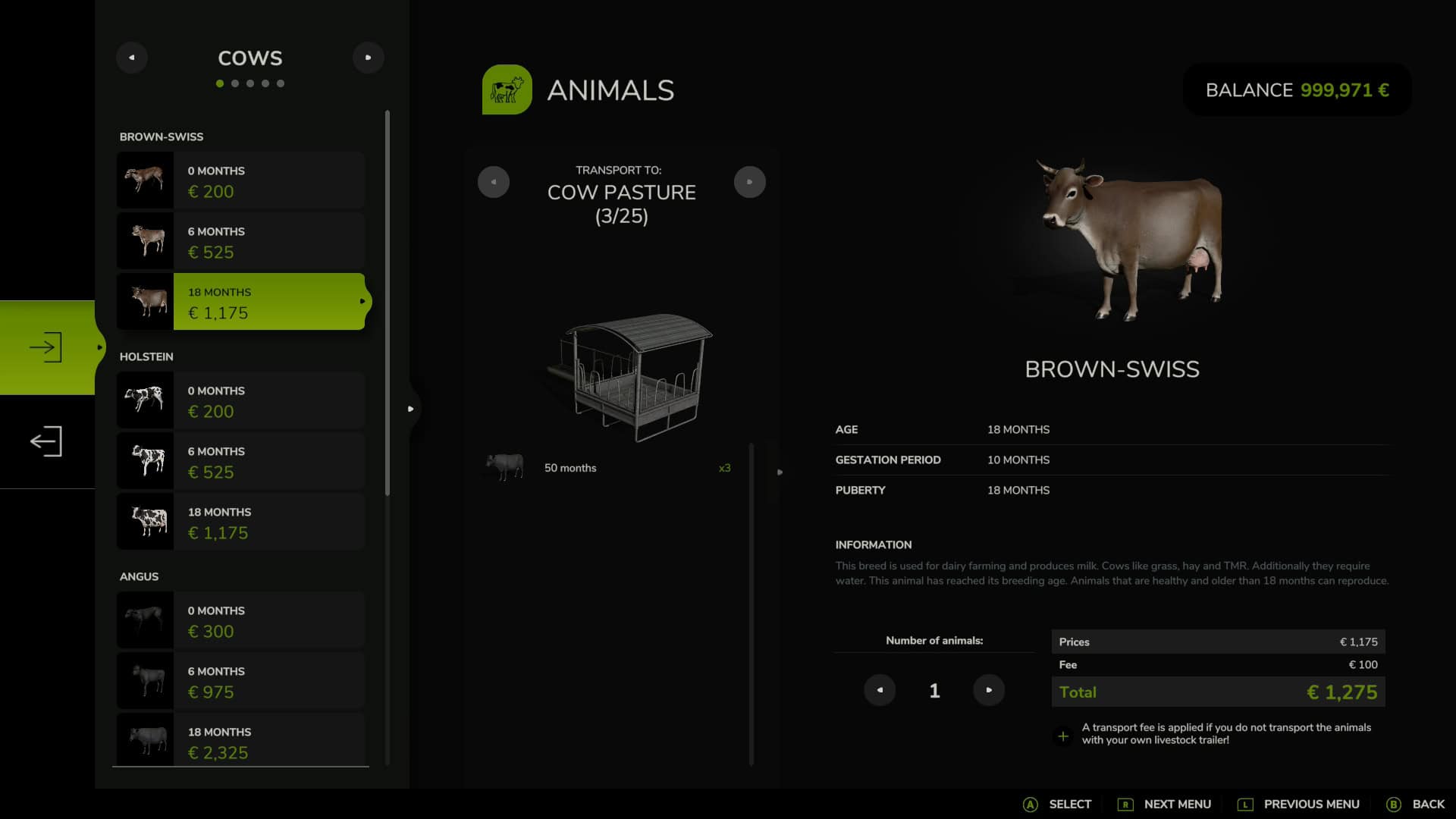Click the animal list scrollbar

point(388,303)
